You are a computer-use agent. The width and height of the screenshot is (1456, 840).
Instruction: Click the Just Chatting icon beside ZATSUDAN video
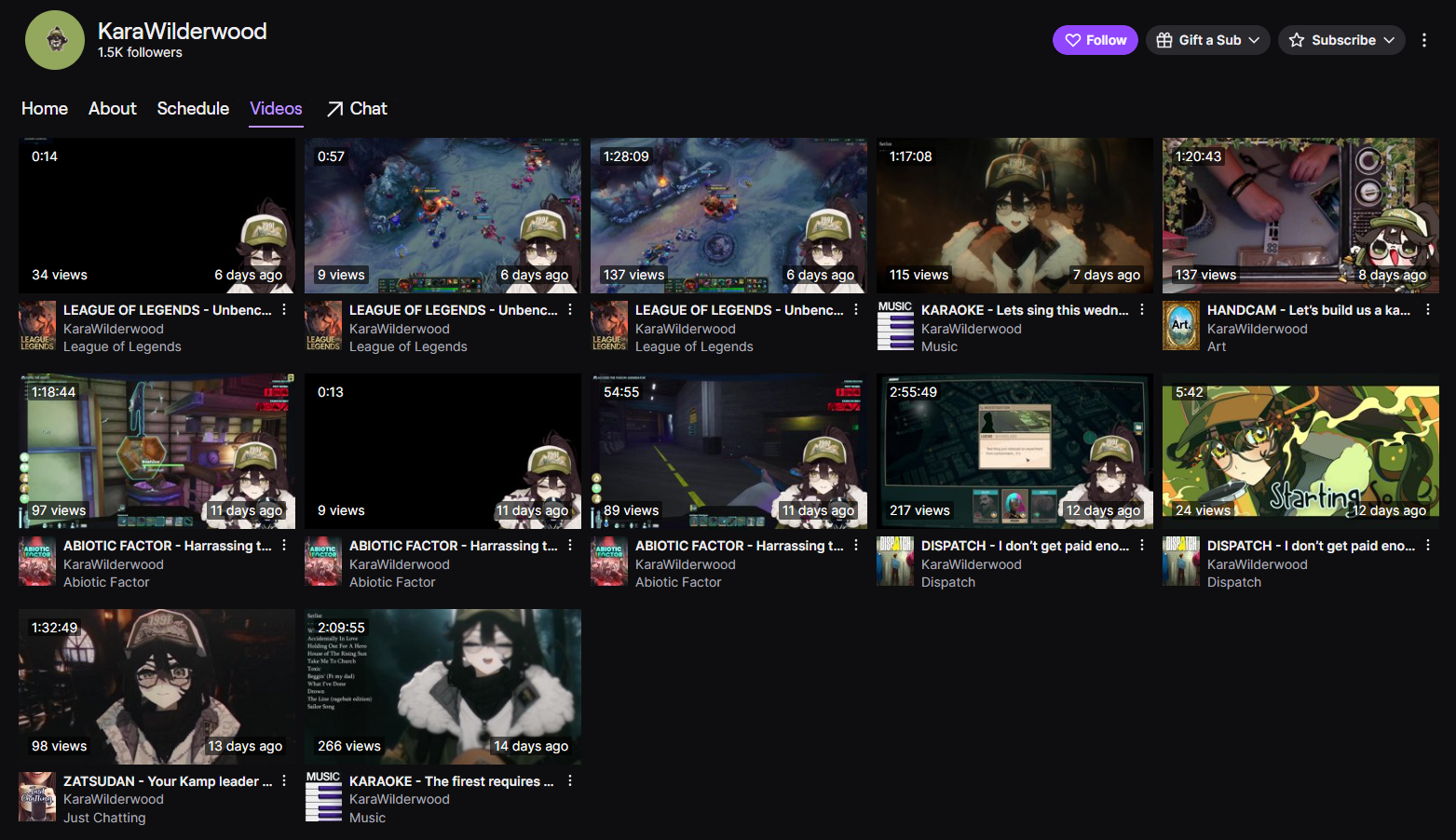pos(37,796)
